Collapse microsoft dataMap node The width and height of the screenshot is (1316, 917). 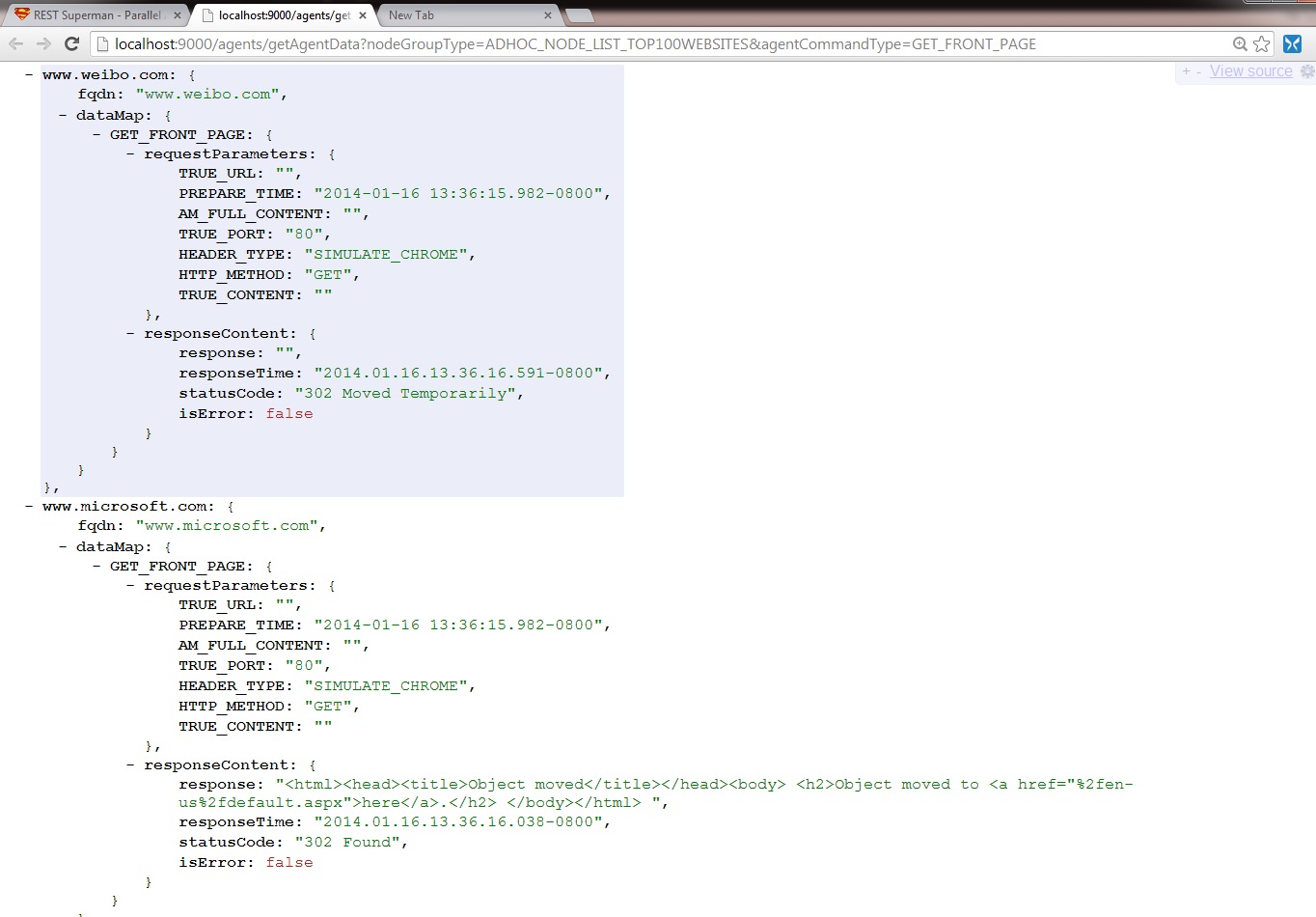63,546
